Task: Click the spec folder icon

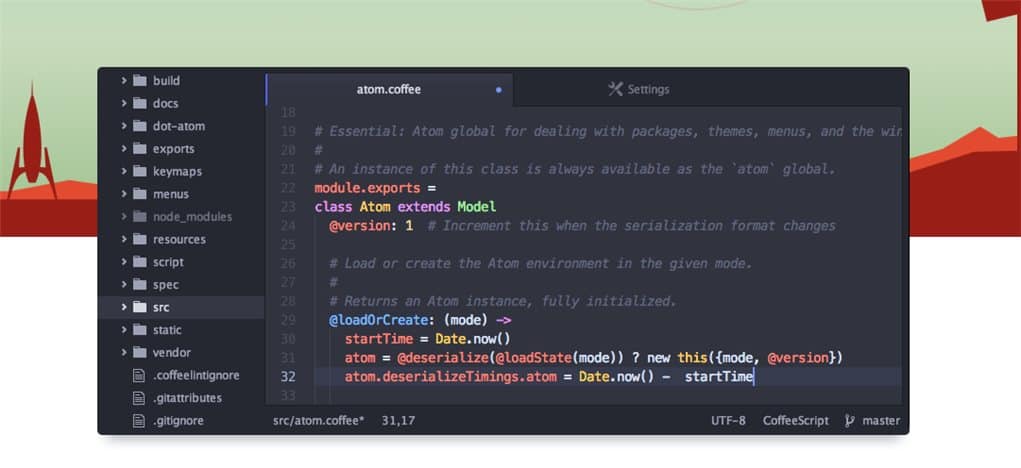Action: coord(139,284)
